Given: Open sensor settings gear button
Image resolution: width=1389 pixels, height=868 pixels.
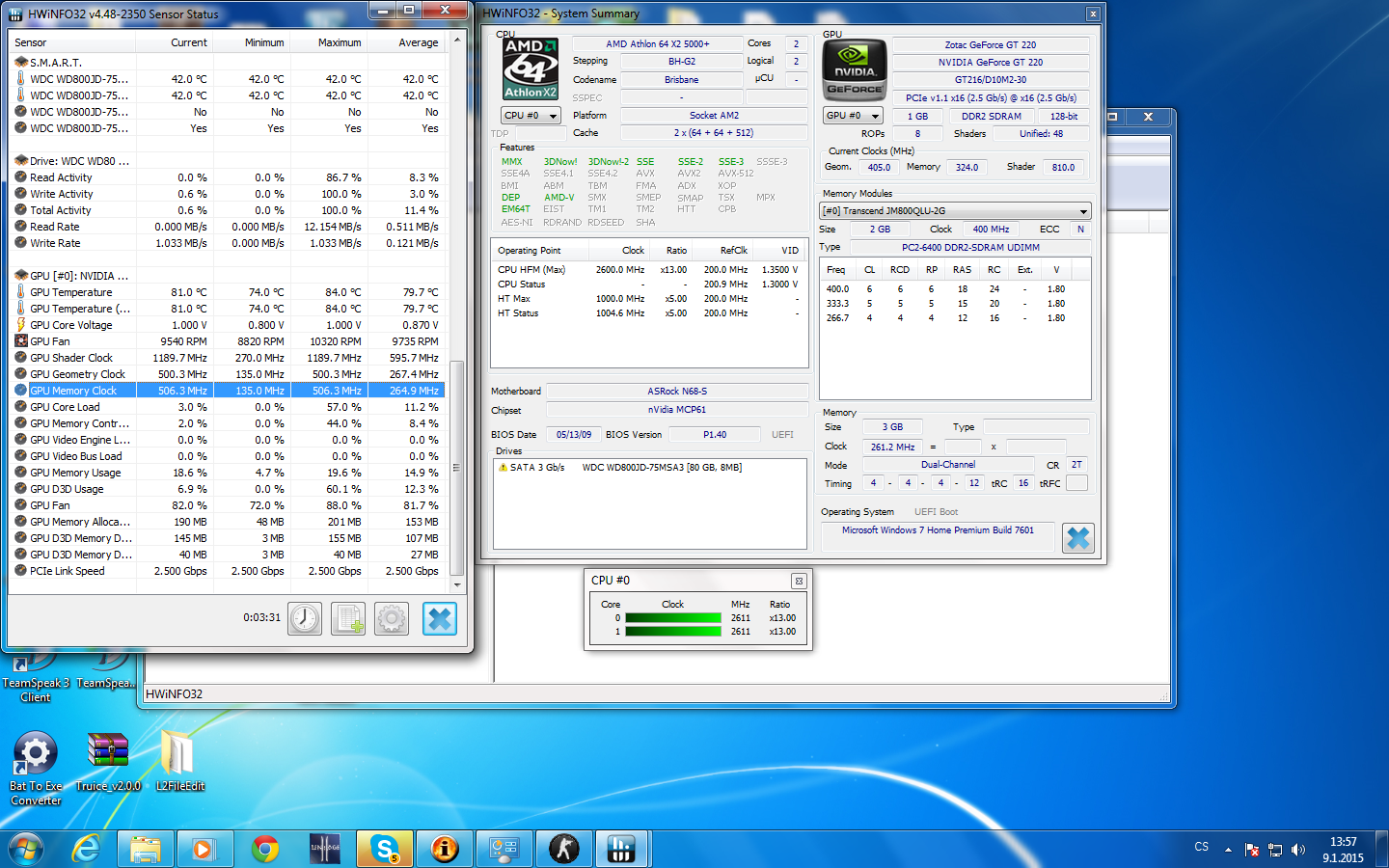Looking at the screenshot, I should (392, 618).
